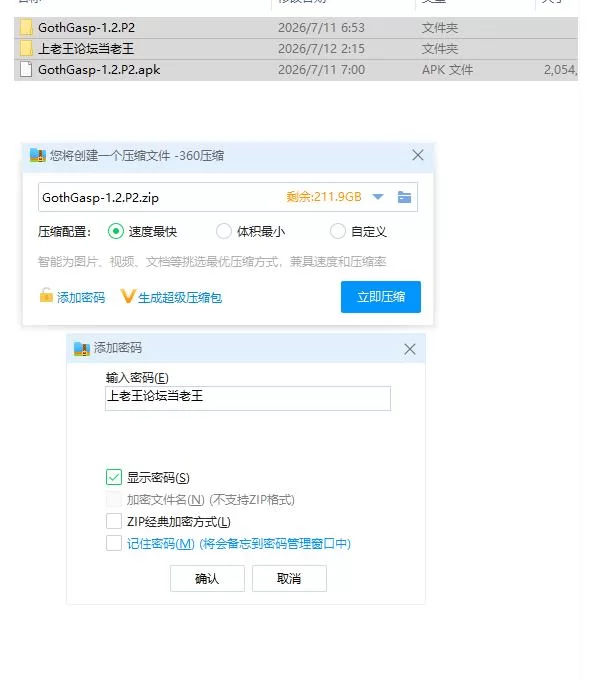Image resolution: width=593 pixels, height=682 pixels.
Task: Open the 生成超级压缩包 link
Action: pos(180,298)
